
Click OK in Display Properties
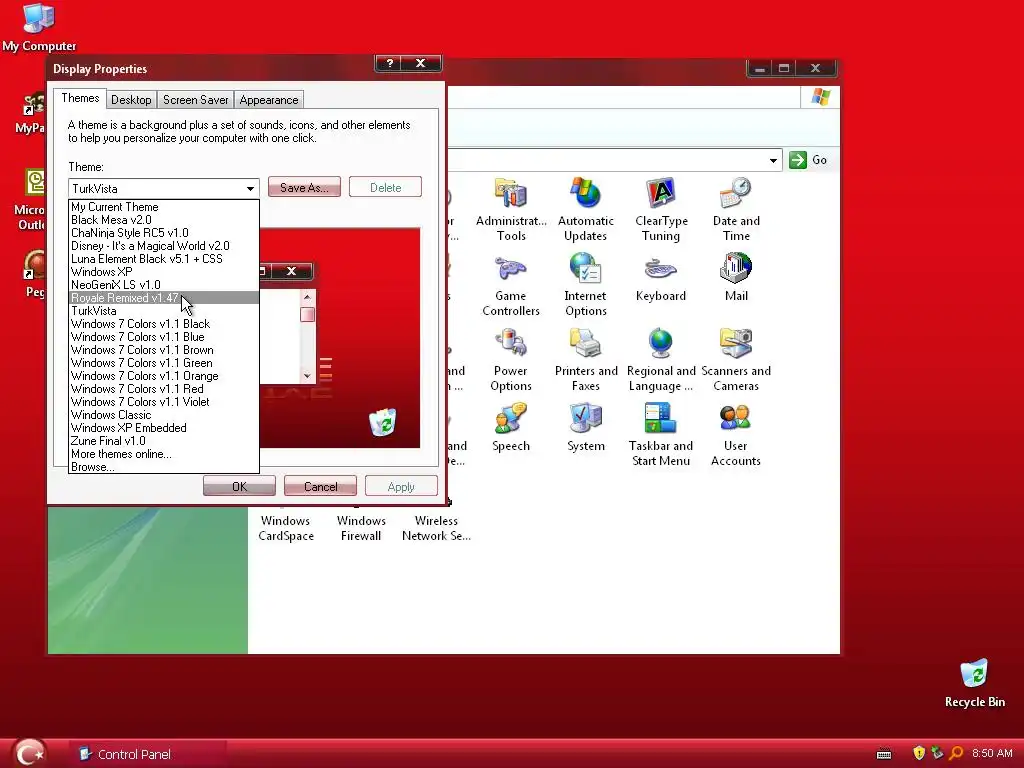coord(239,487)
